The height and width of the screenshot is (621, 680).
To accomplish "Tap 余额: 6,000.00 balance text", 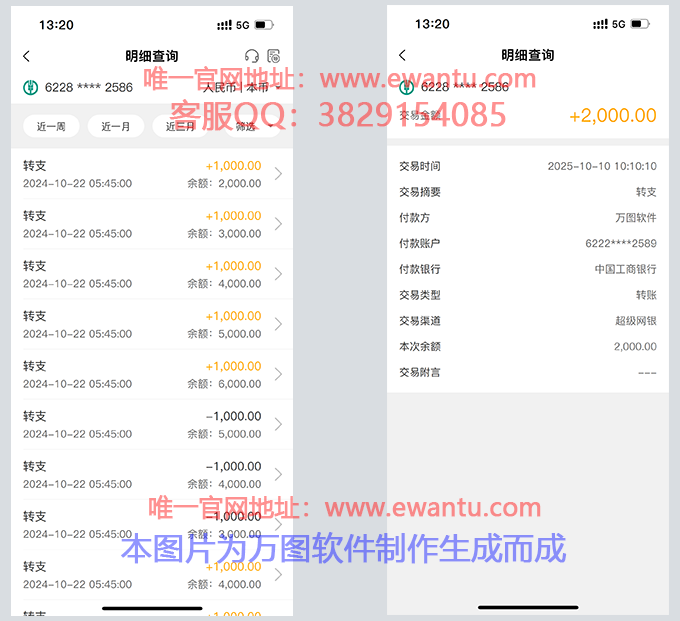I will (224, 384).
